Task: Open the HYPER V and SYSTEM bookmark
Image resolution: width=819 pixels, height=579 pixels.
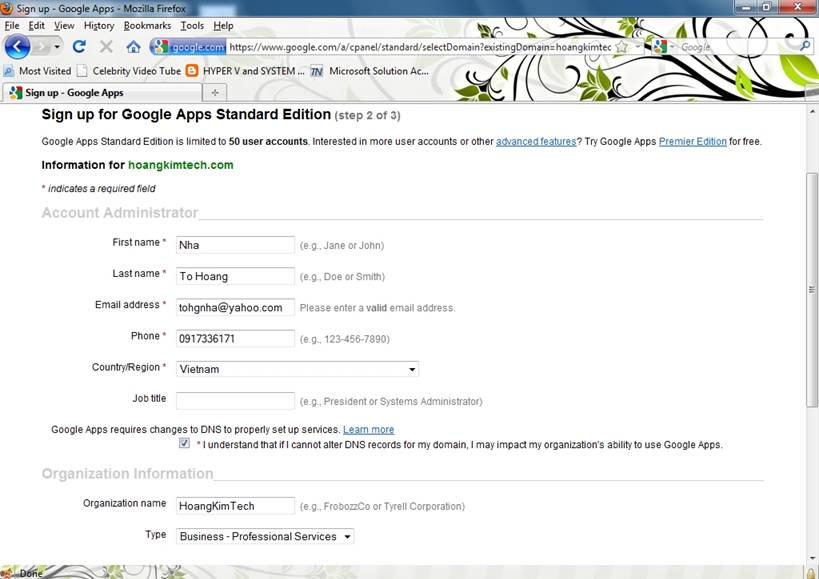Action: (245, 71)
